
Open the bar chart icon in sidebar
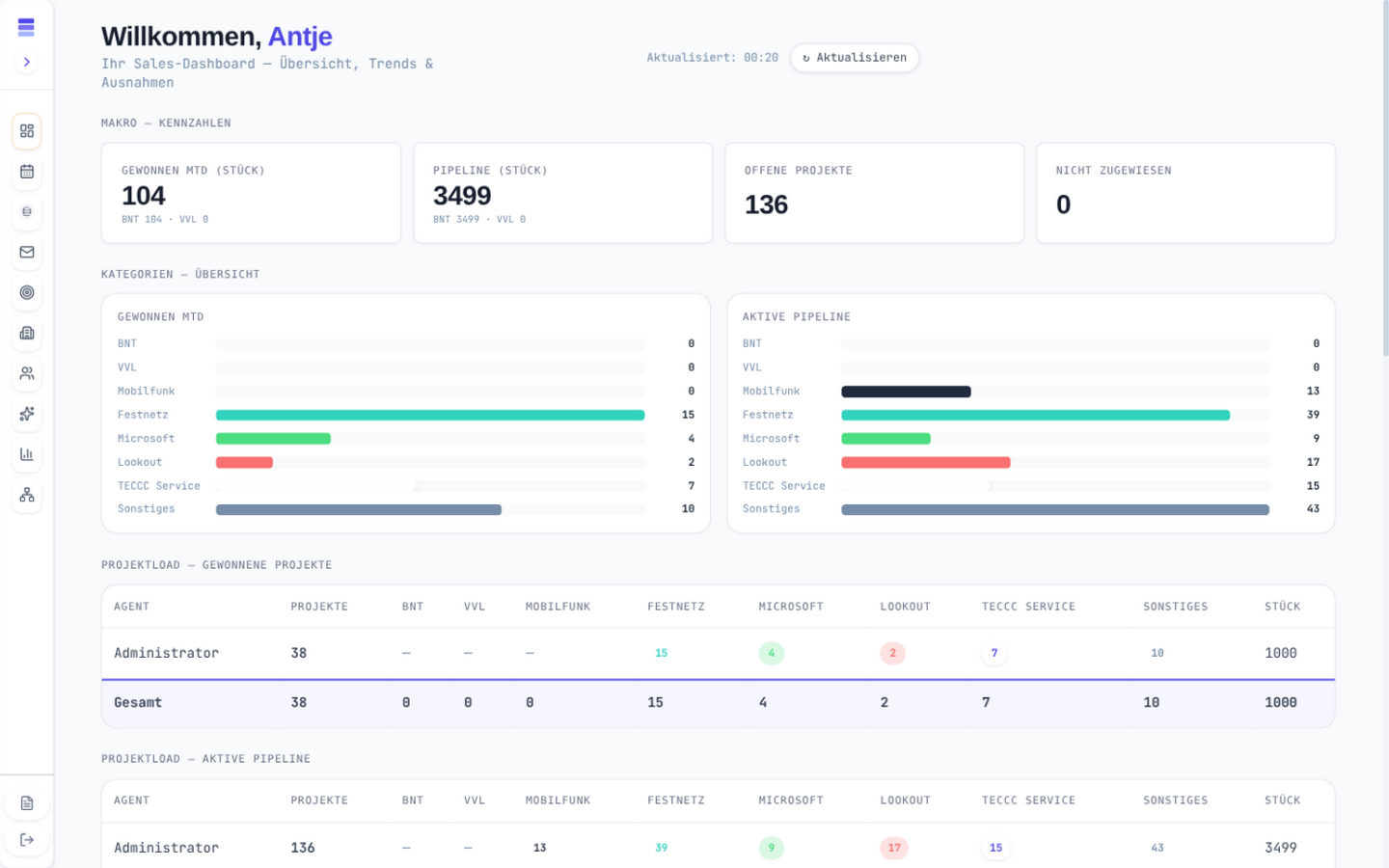(27, 454)
